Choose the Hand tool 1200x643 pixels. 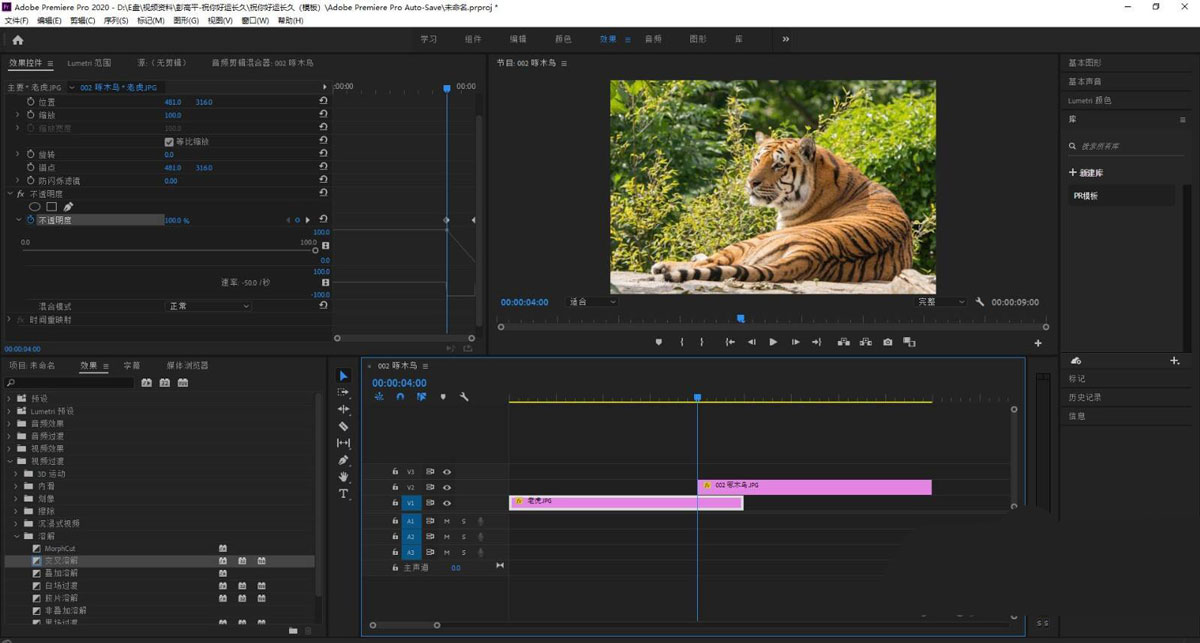pyautogui.click(x=344, y=477)
